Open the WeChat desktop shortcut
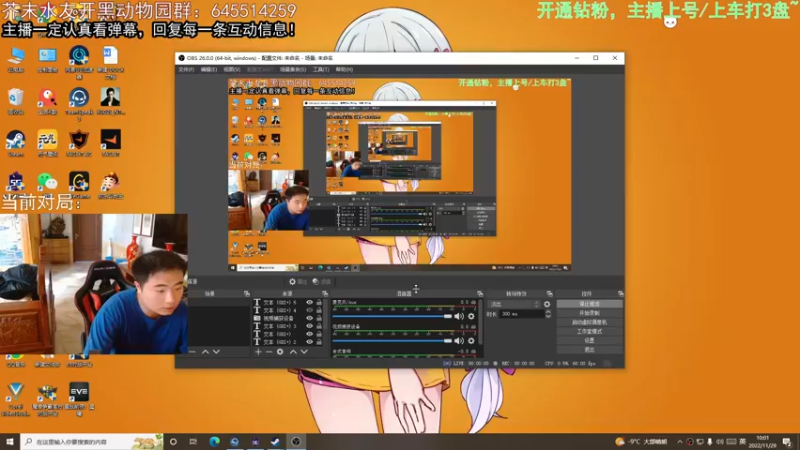The image size is (800, 450). pyautogui.click(x=47, y=184)
